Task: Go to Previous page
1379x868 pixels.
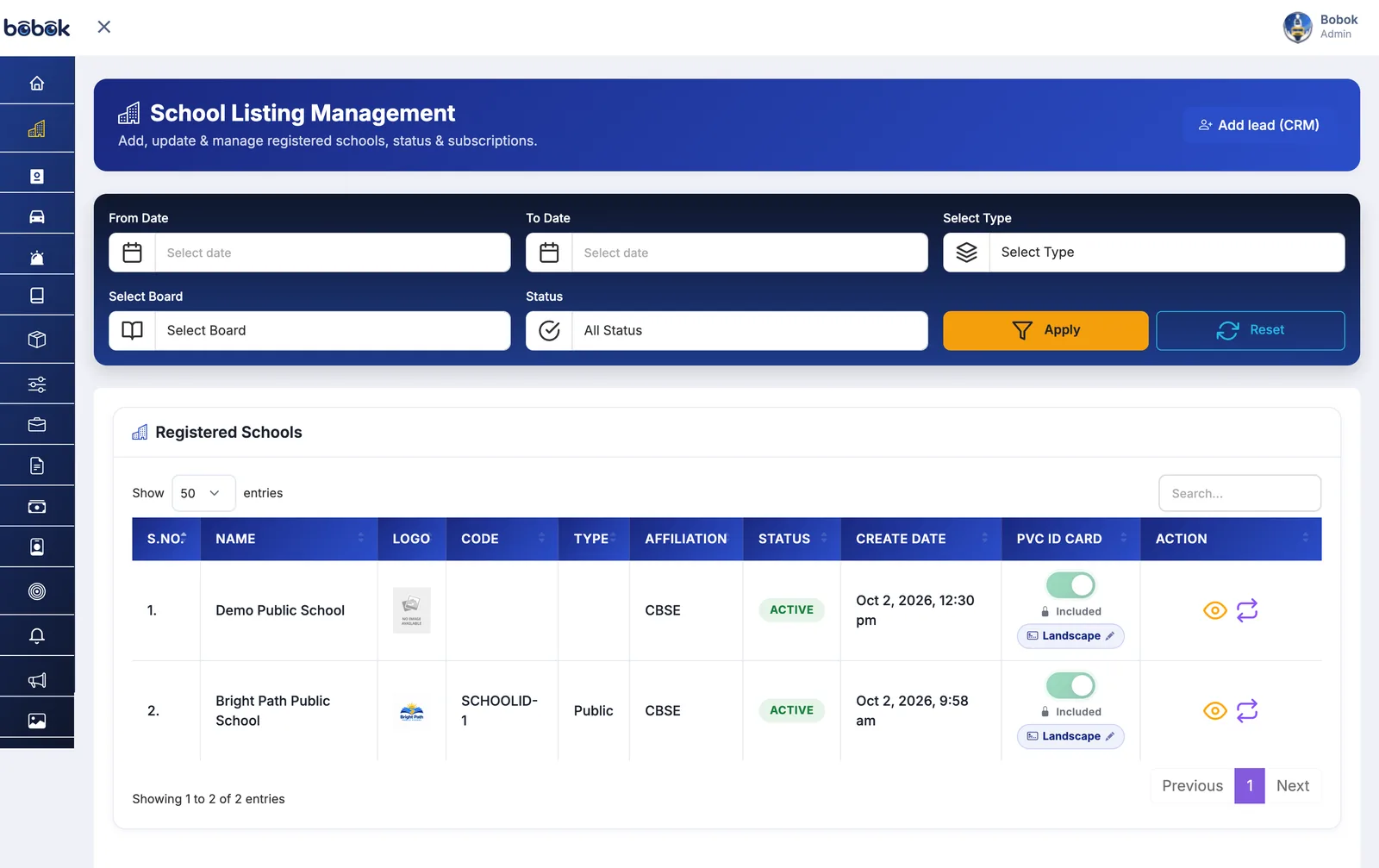Action: coord(1192,786)
